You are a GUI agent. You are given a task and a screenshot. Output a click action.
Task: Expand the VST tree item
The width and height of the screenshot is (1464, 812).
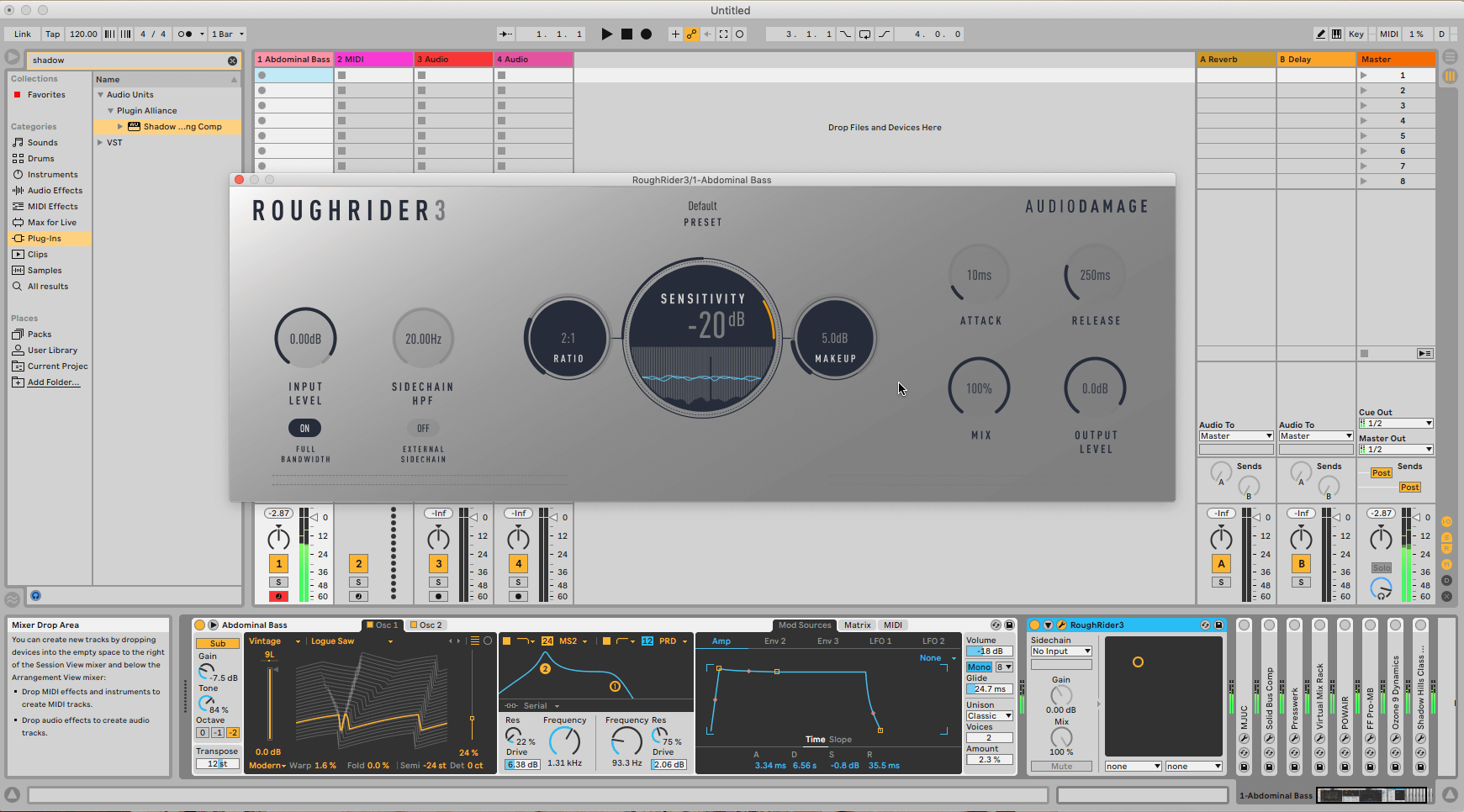(x=100, y=143)
